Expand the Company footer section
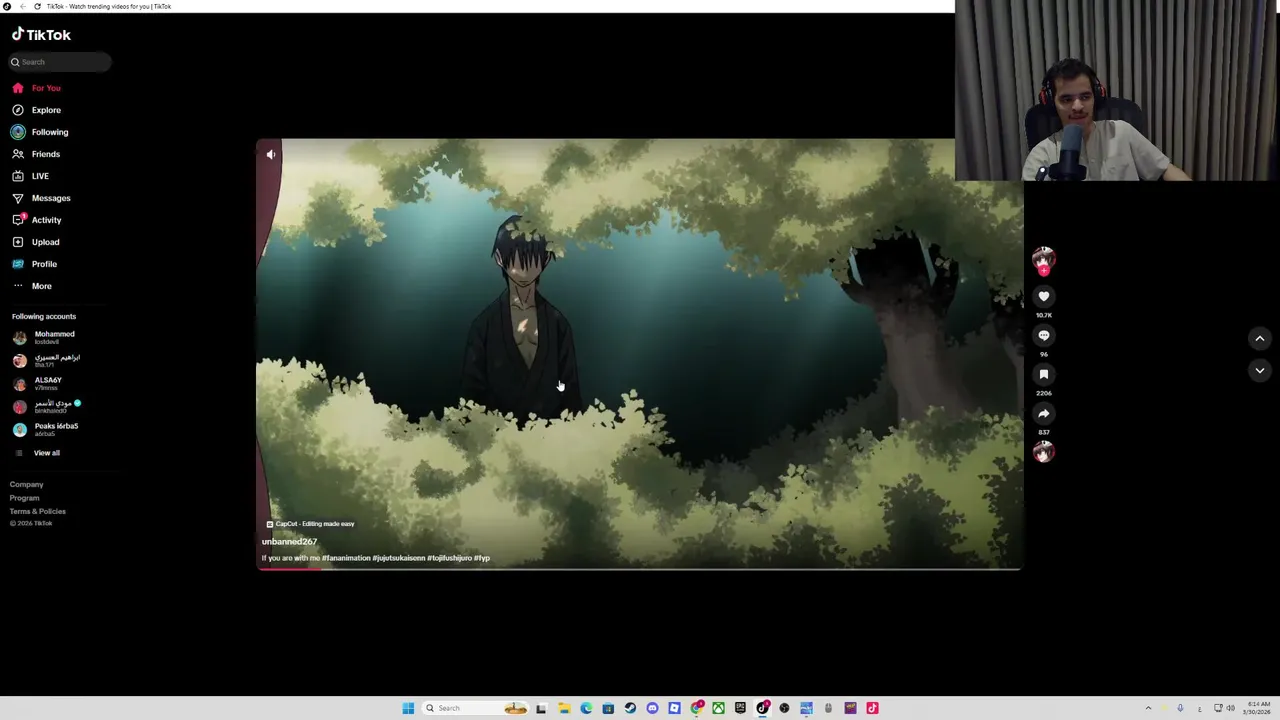Screen dimensions: 1280x720 coord(27,485)
